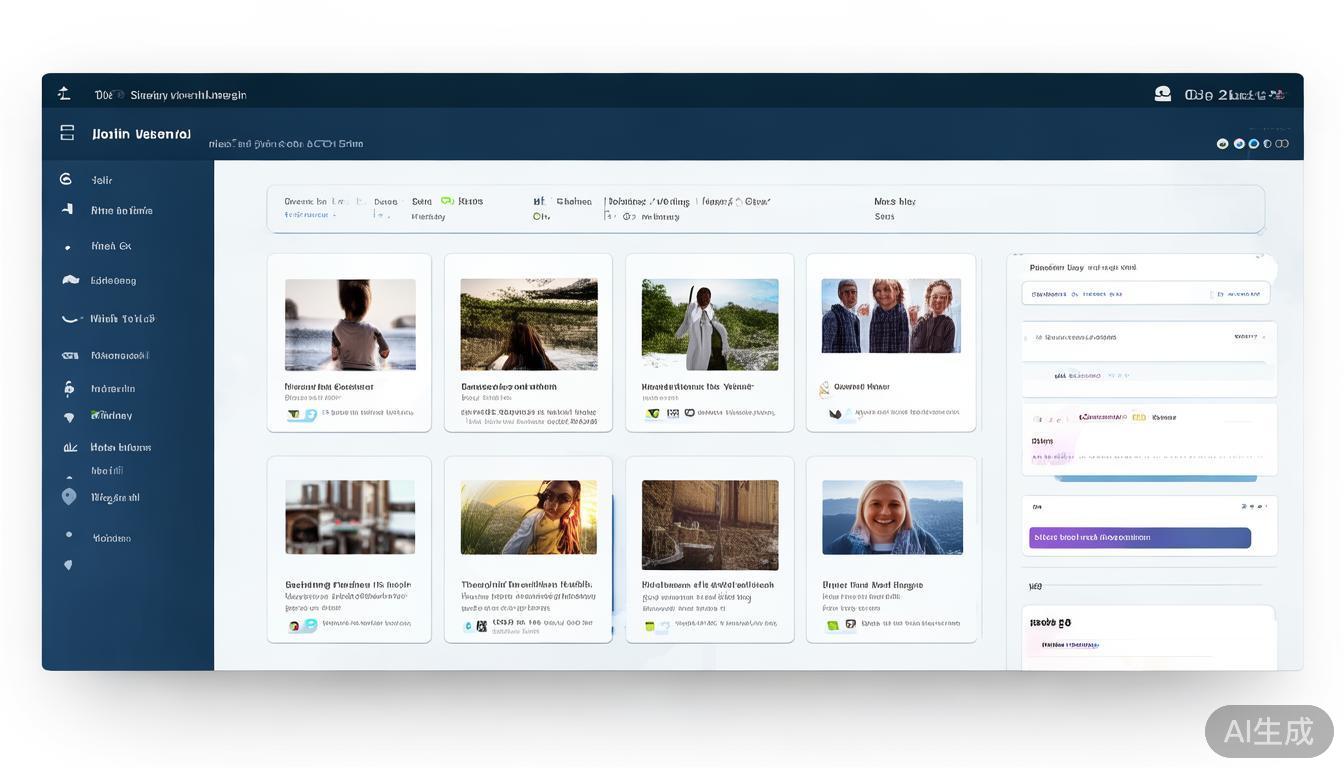Click the location pin icon in the sidebar
This screenshot has width=1344, height=768.
pos(68,497)
